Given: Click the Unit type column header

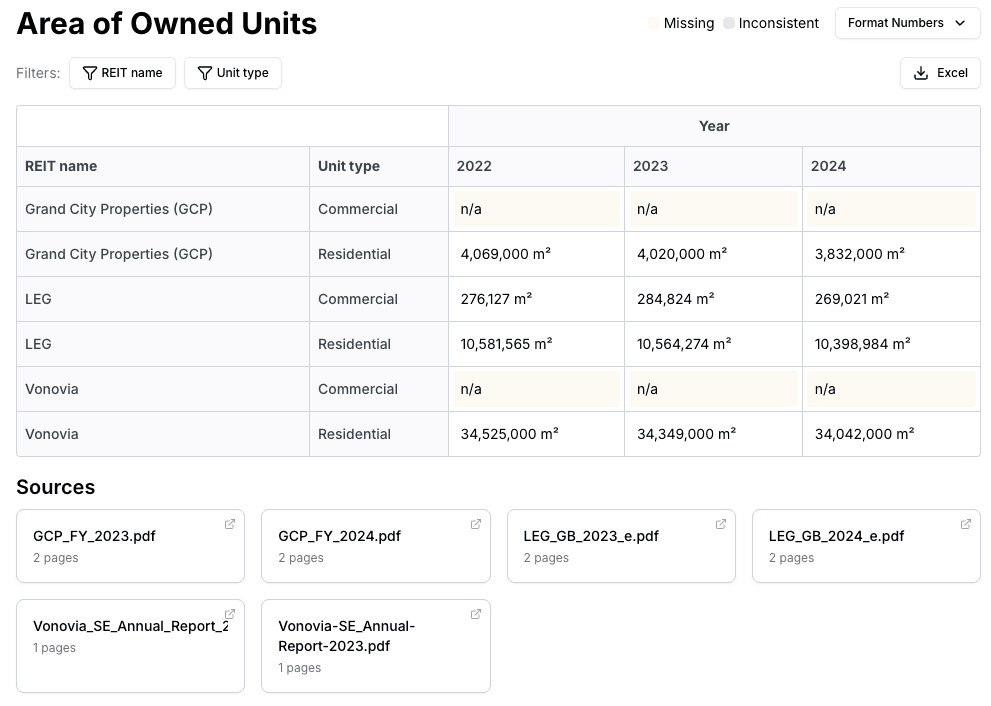Looking at the screenshot, I should point(379,166).
